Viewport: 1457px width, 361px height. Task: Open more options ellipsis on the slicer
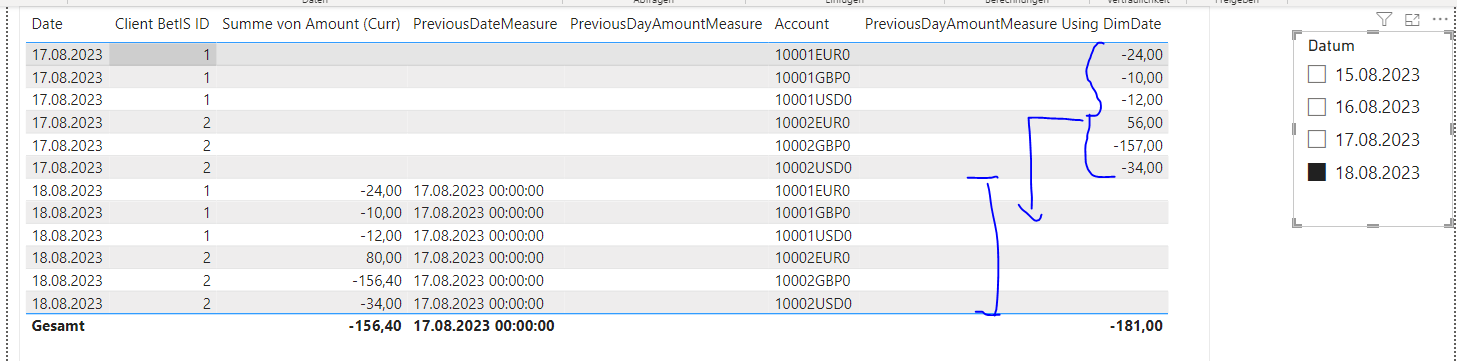1440,19
